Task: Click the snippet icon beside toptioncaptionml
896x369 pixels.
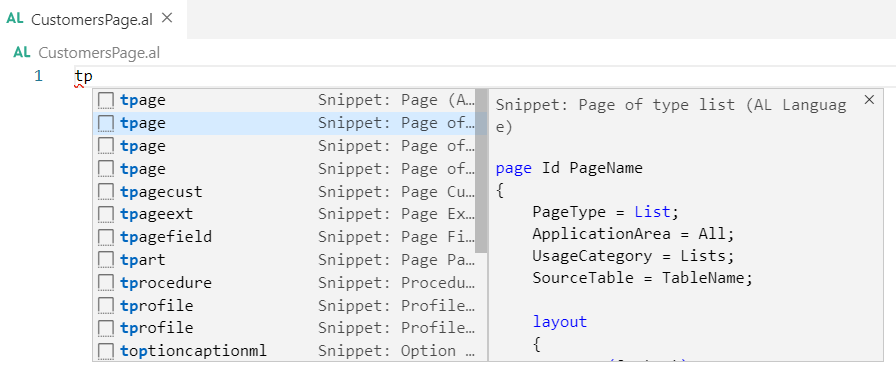Action: pyautogui.click(x=106, y=351)
